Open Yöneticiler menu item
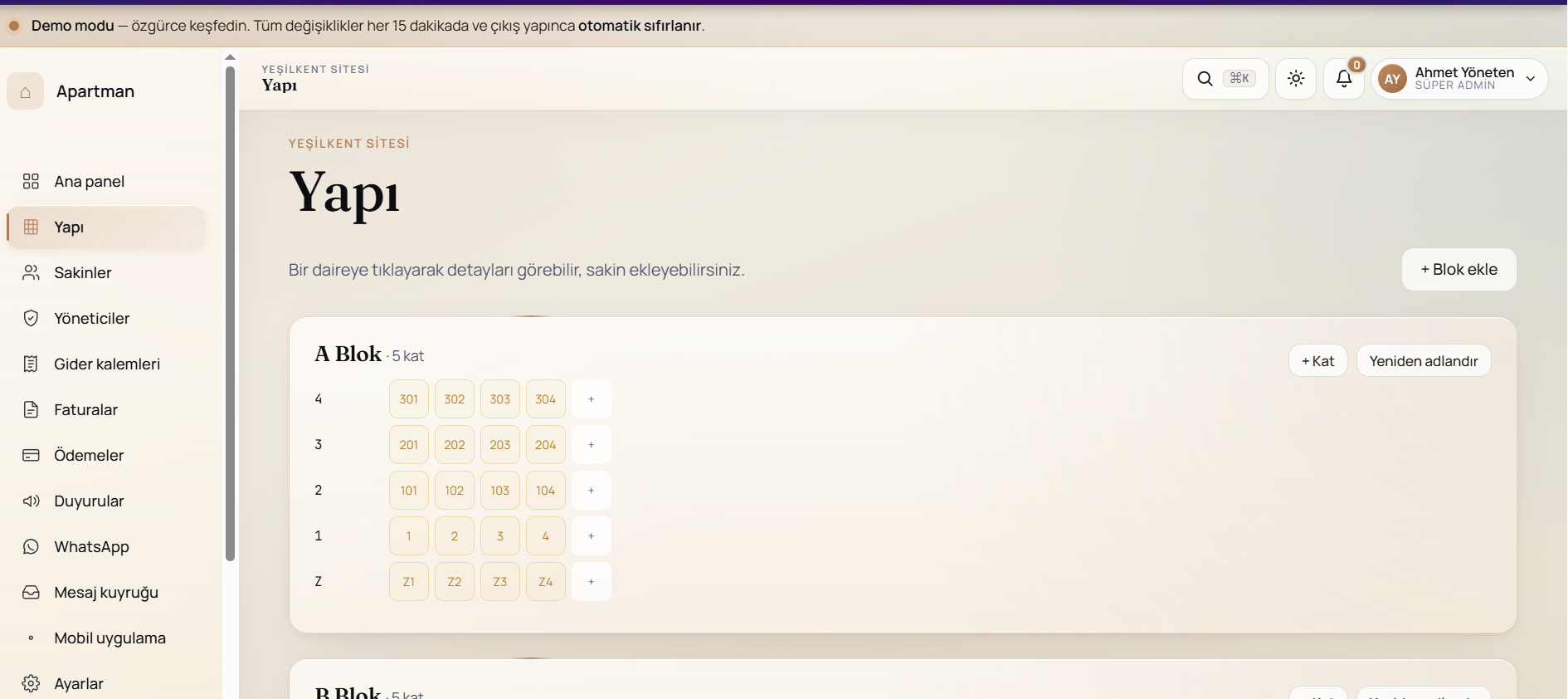Image resolution: width=1568 pixels, height=699 pixels. click(x=106, y=318)
